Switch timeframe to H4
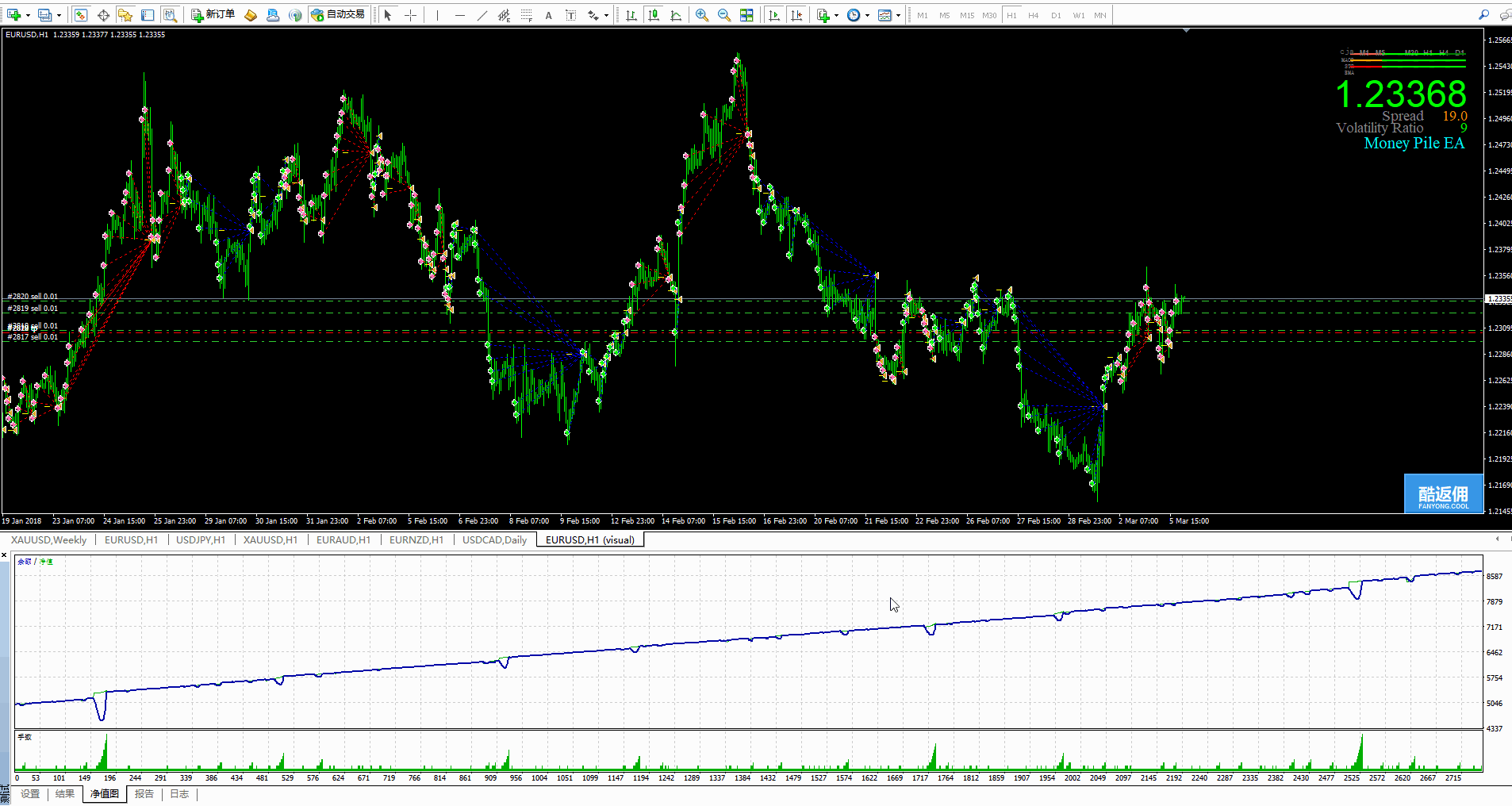1512x806 pixels. (x=1033, y=15)
